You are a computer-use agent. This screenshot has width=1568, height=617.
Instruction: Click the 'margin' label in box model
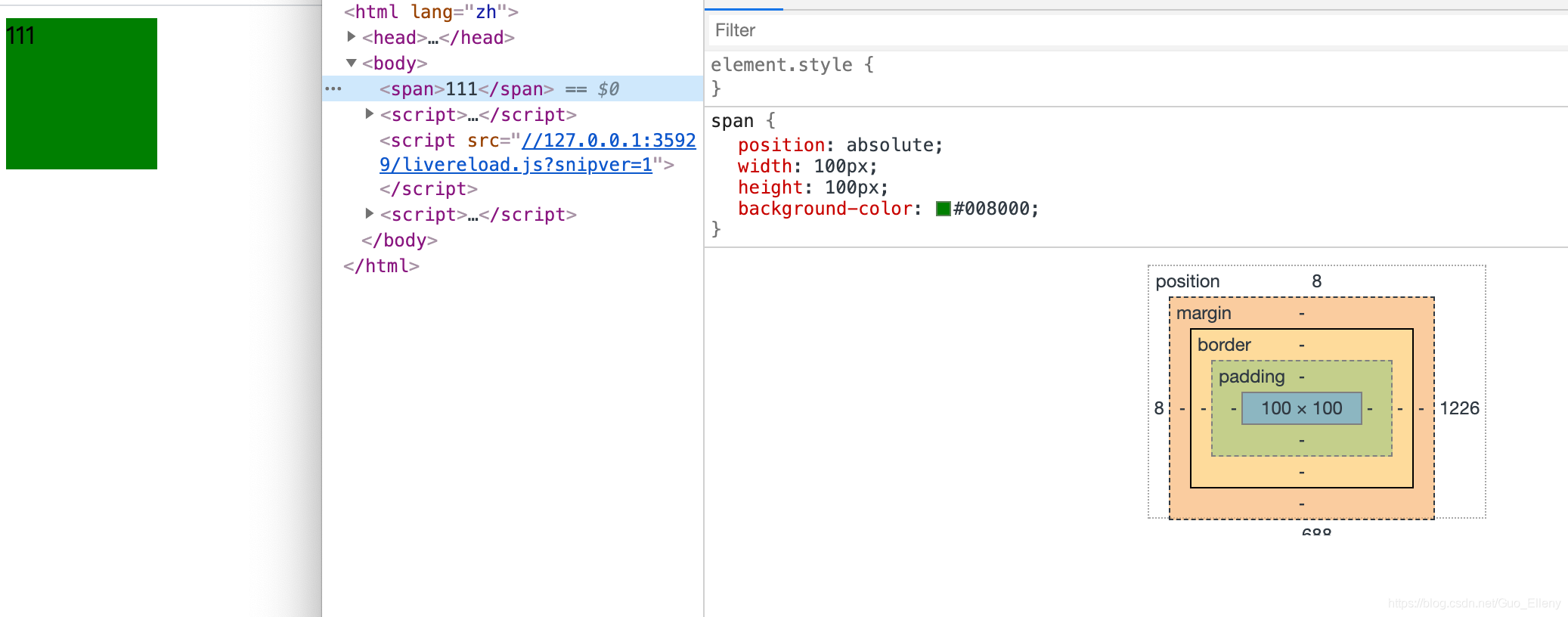(1204, 313)
